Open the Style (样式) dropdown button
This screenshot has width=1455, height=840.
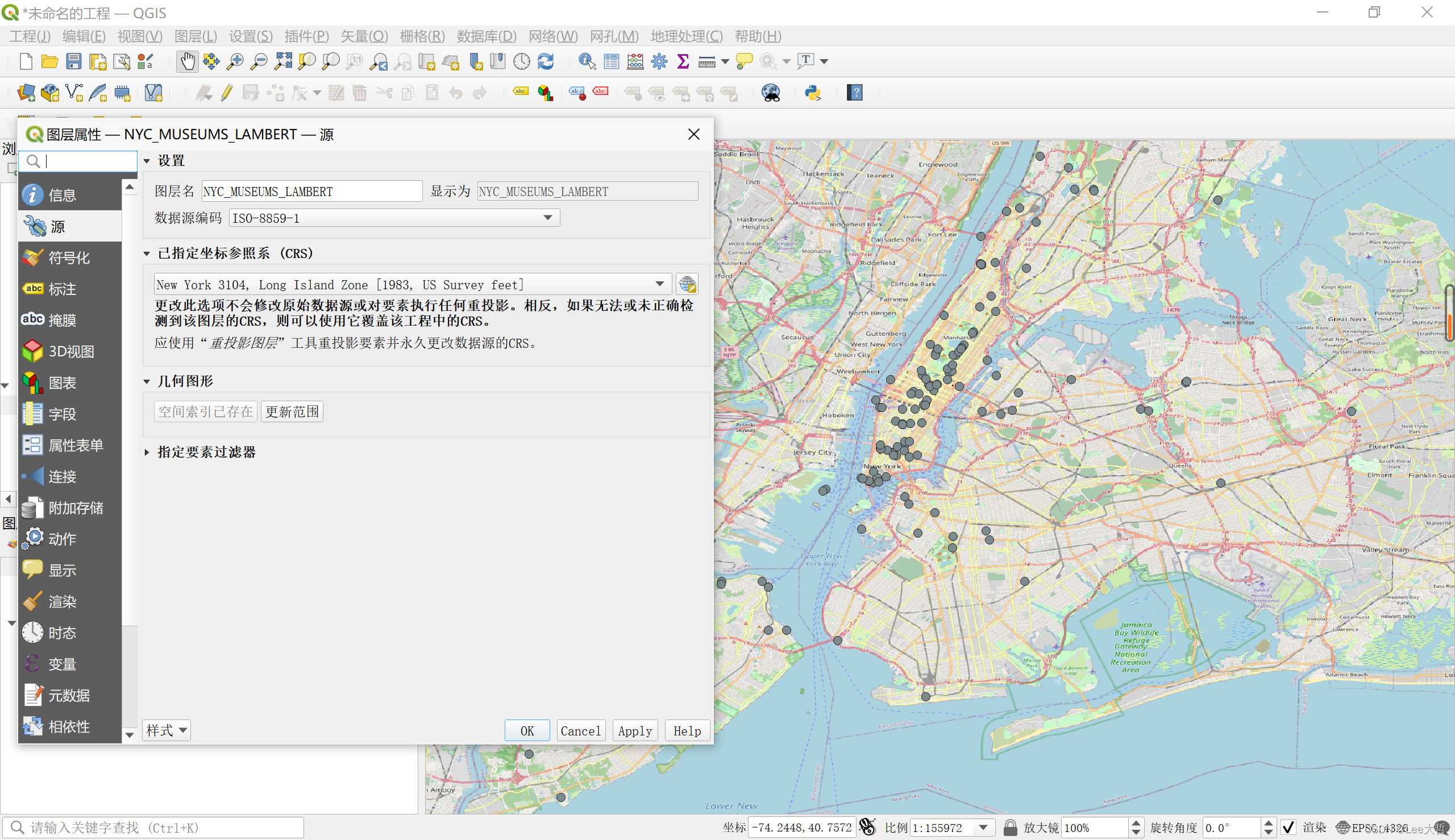[166, 730]
